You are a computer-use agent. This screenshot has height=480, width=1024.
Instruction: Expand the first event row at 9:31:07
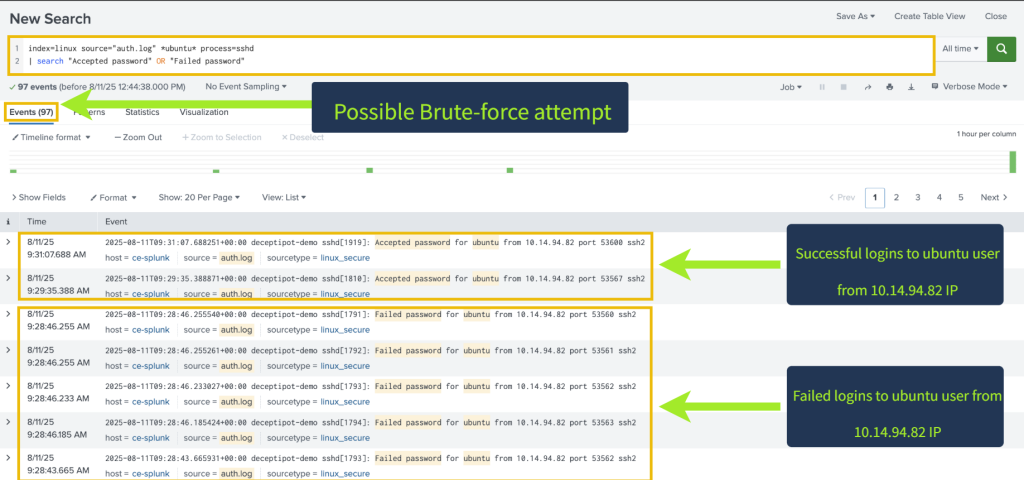click(x=10, y=242)
